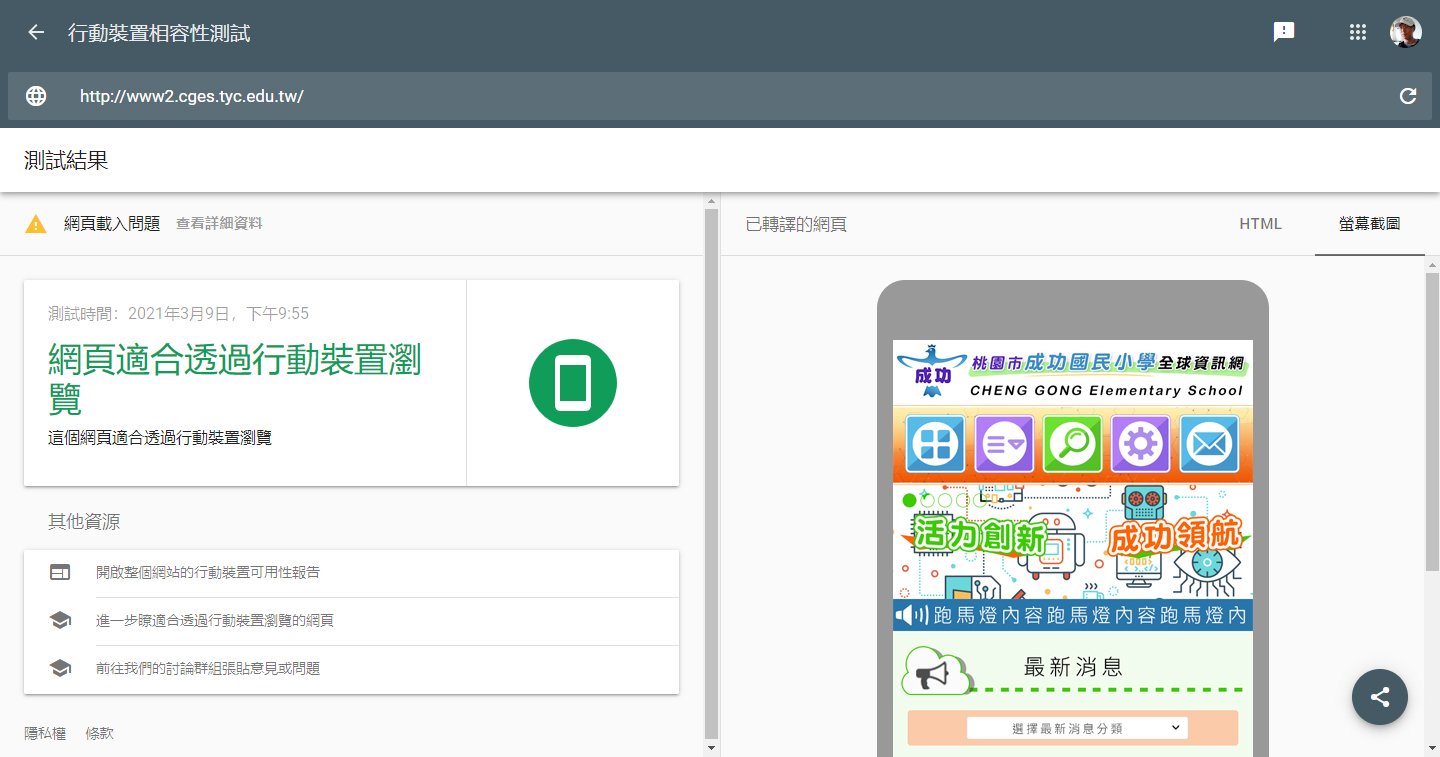Click the blue envelope icon in preview

(1209, 444)
